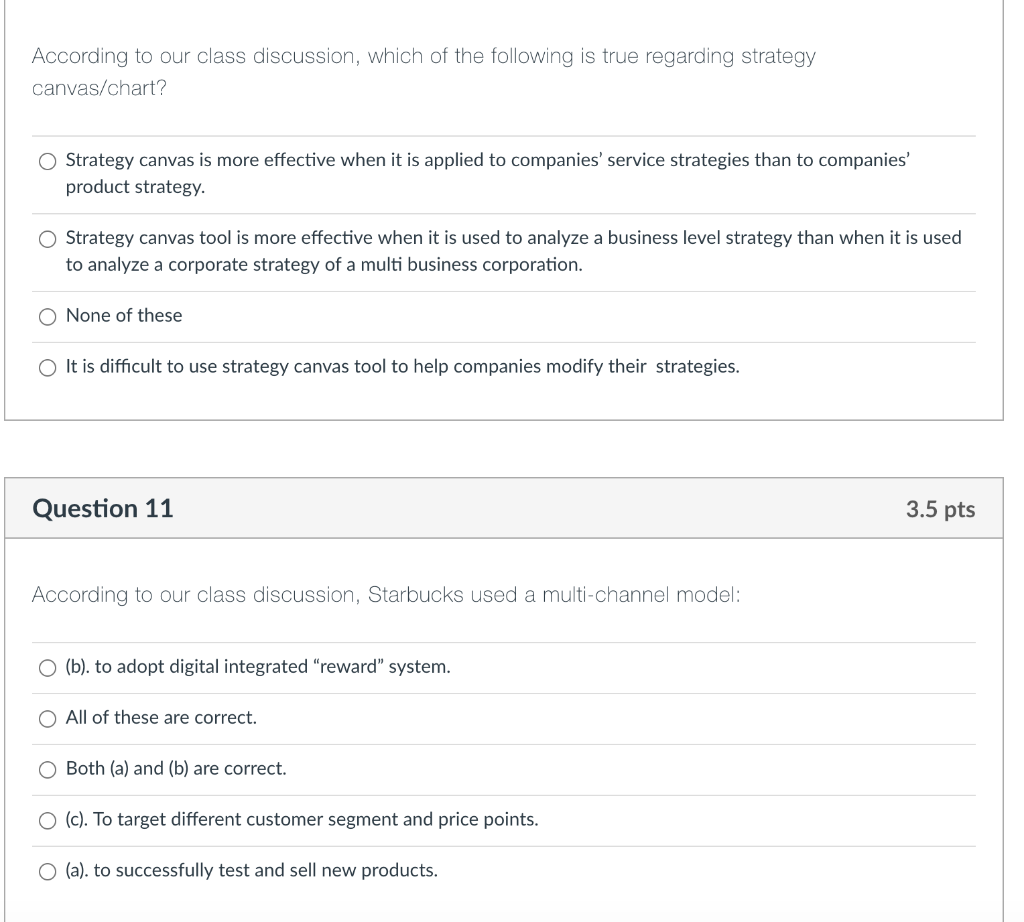Pick radio for target different customer segment

47,821
